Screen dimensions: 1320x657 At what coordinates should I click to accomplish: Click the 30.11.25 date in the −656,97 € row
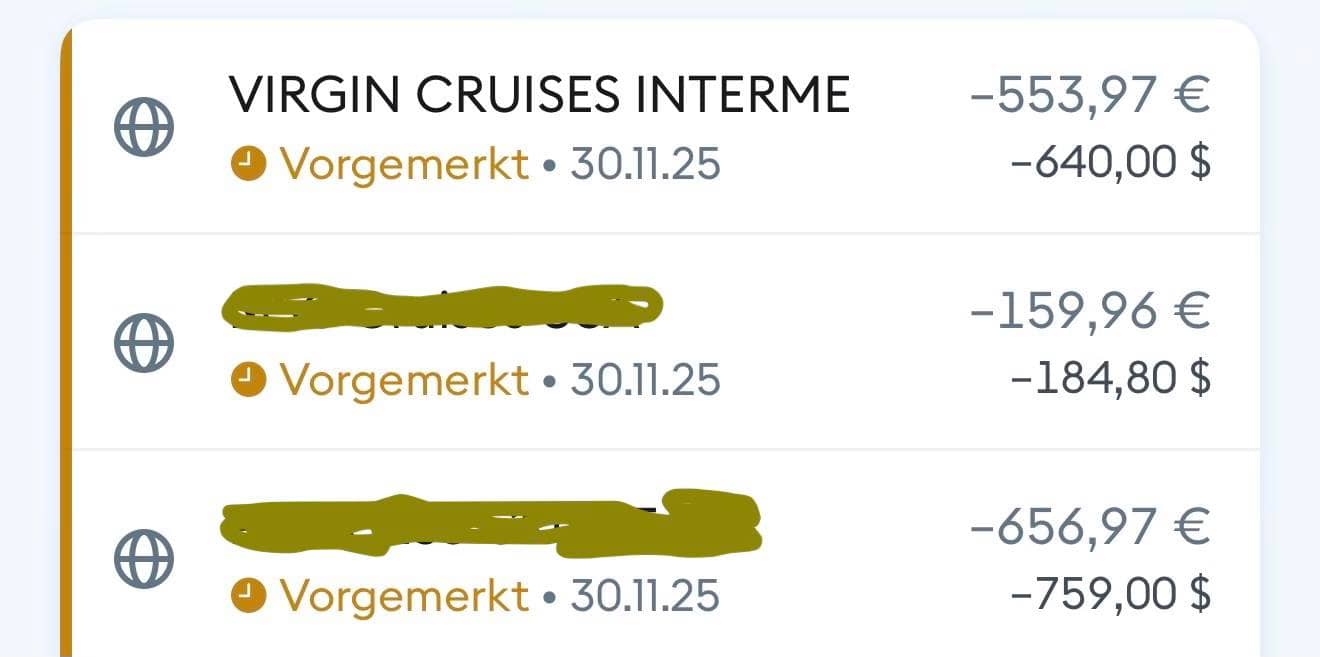(x=645, y=595)
